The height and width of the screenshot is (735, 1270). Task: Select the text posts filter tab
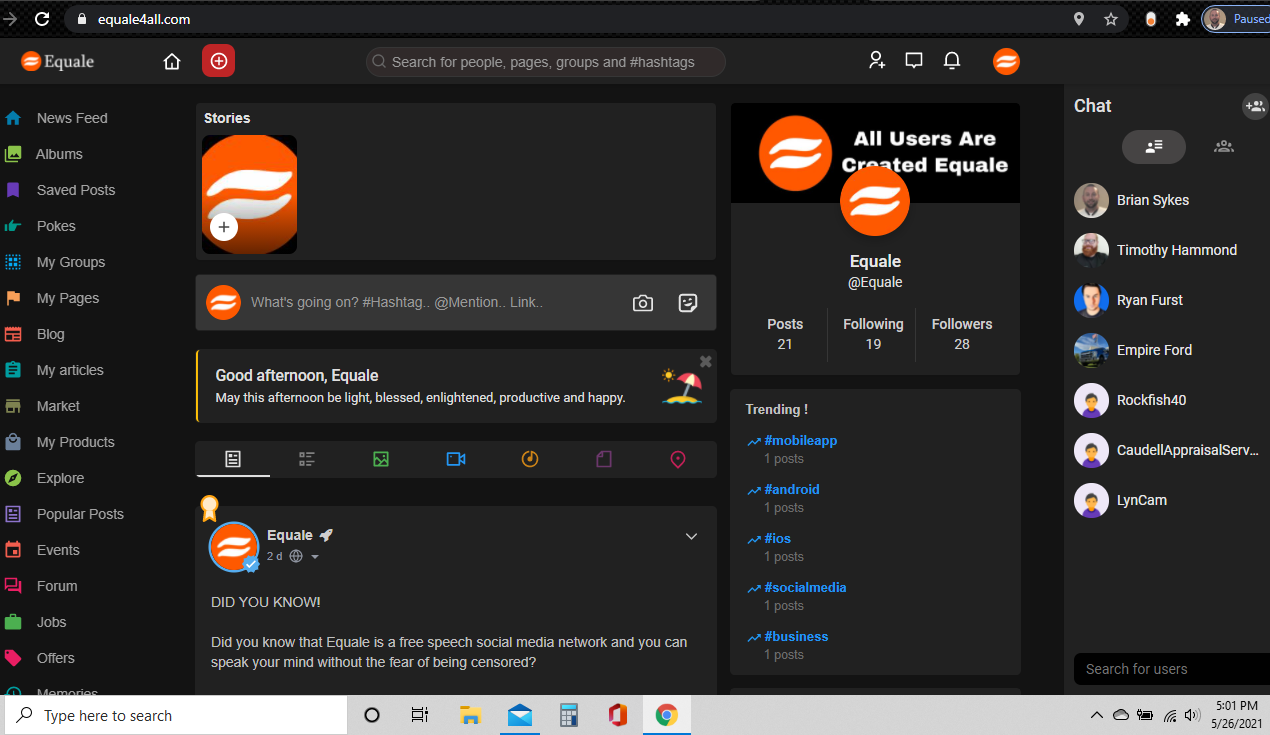307,459
